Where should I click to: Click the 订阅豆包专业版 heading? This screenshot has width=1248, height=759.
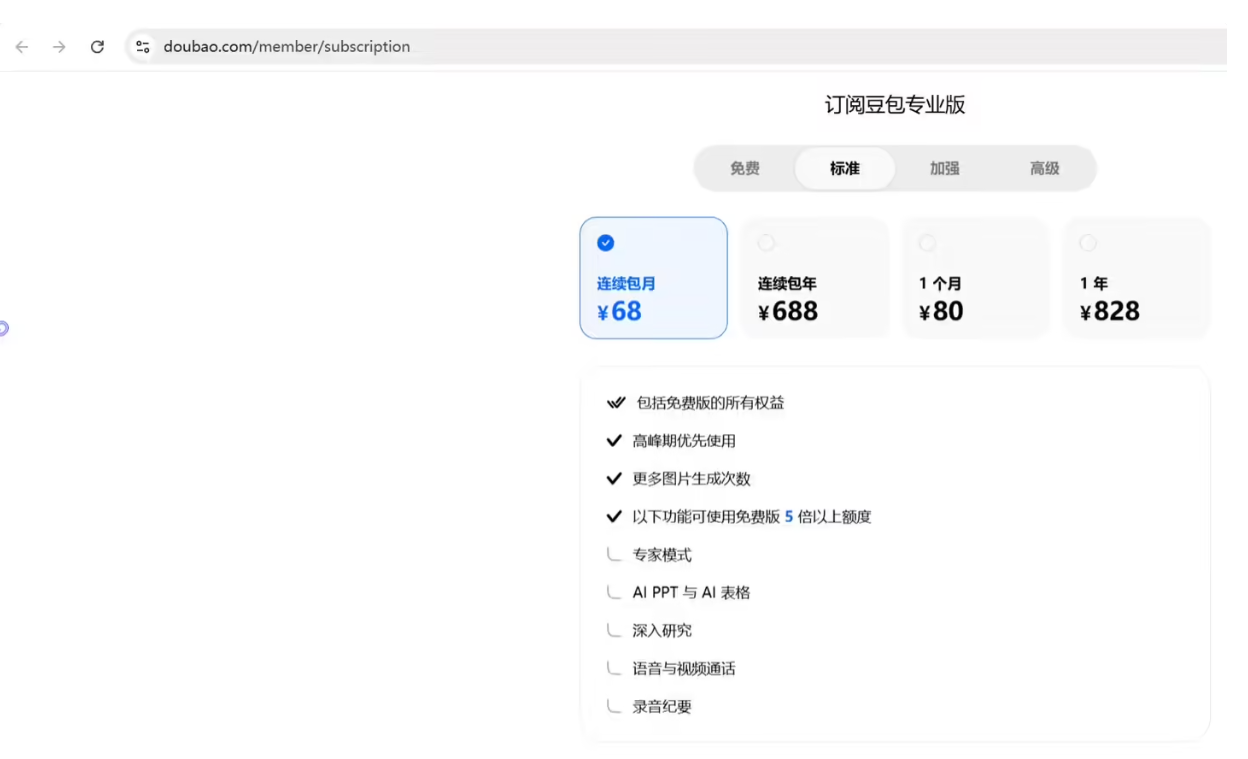click(895, 105)
